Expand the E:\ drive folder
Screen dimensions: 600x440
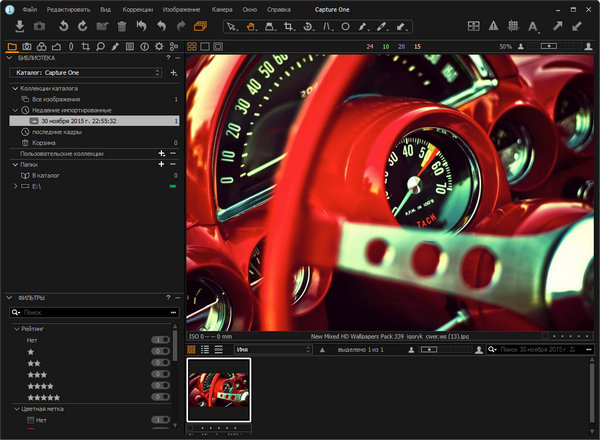click(14, 186)
